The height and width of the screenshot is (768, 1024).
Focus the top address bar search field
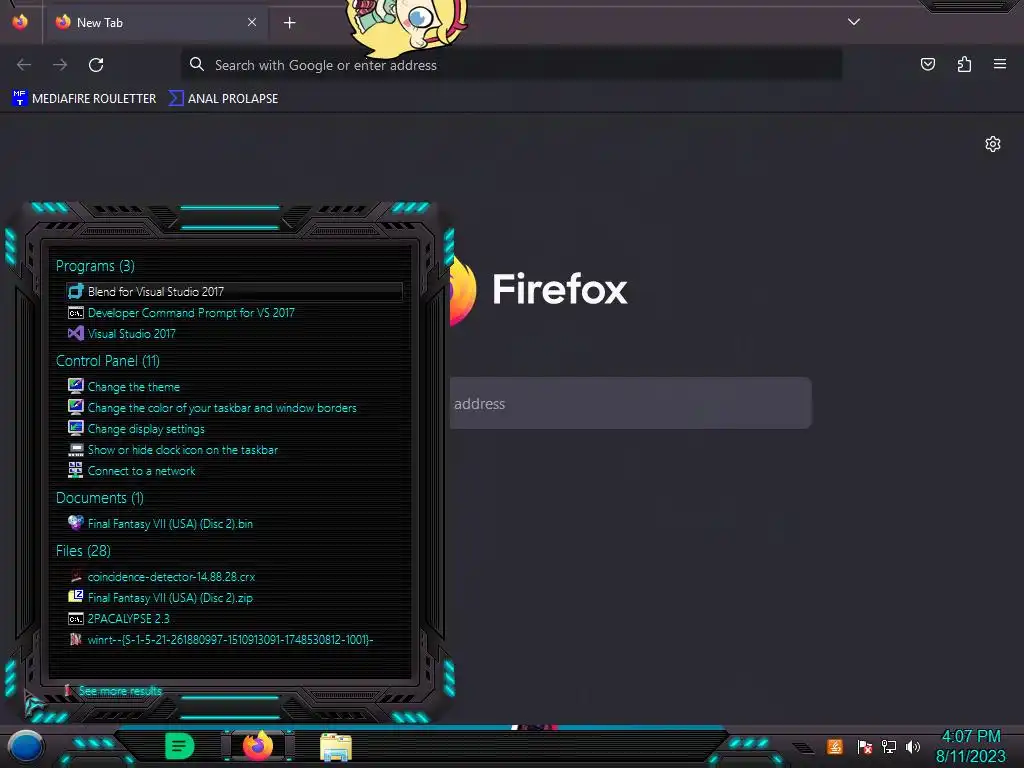coord(511,65)
